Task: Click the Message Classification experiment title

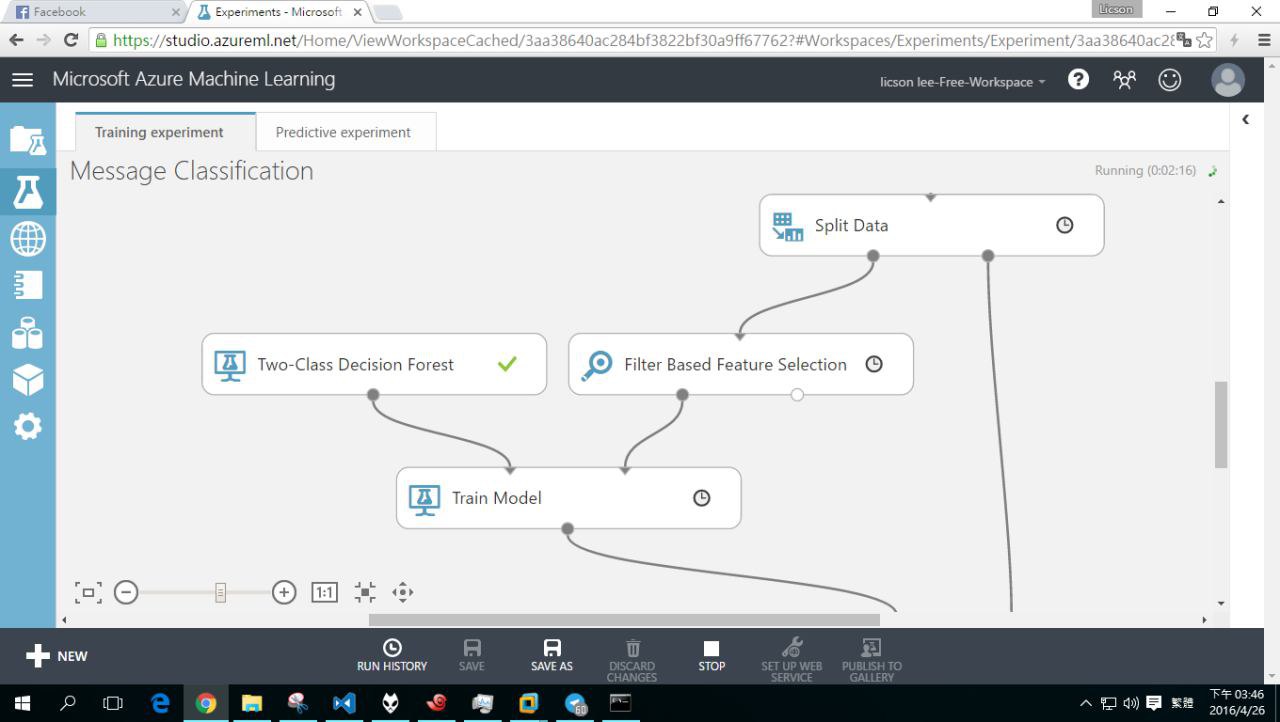Action: point(192,171)
